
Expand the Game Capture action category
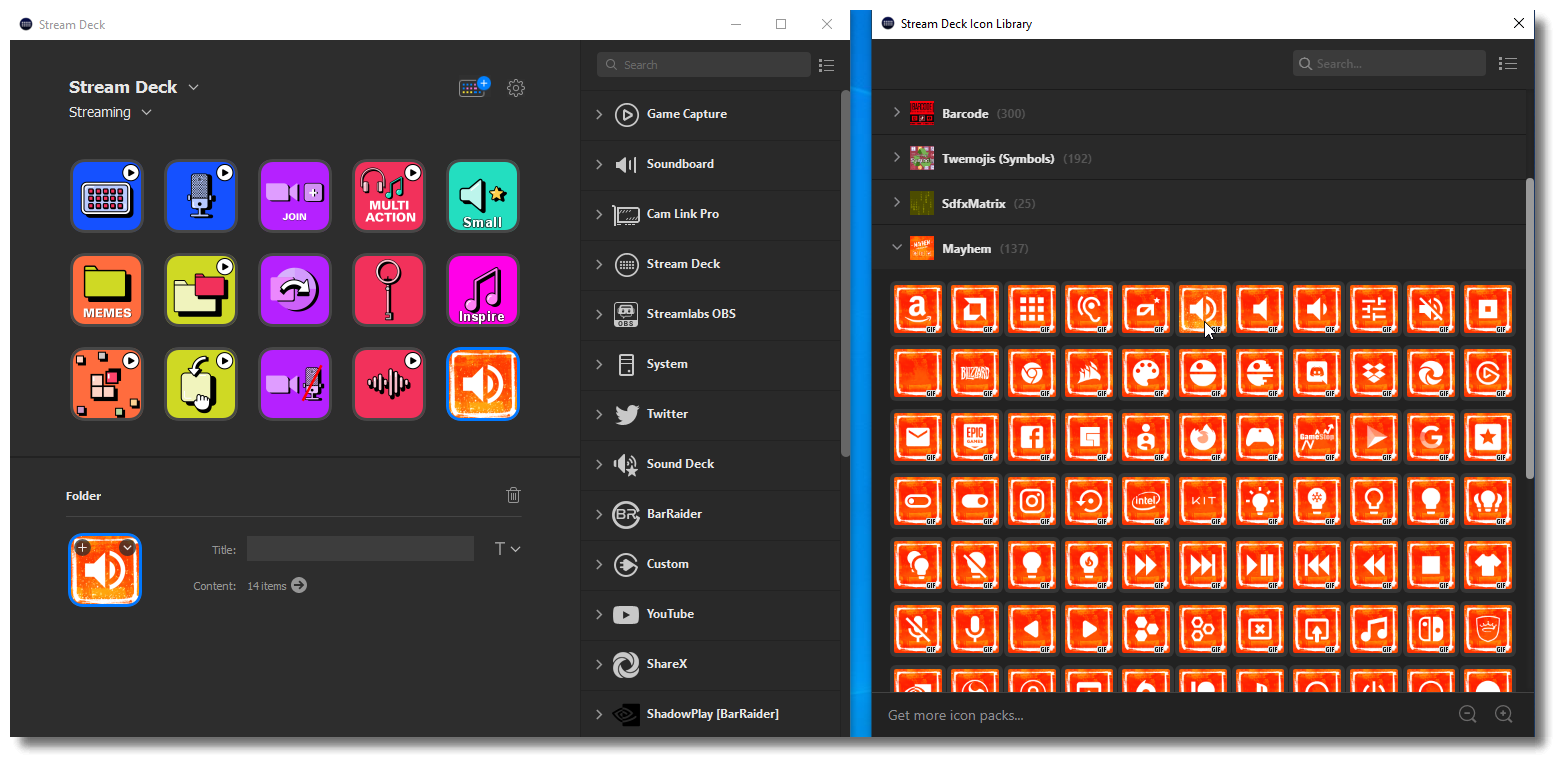pos(599,114)
